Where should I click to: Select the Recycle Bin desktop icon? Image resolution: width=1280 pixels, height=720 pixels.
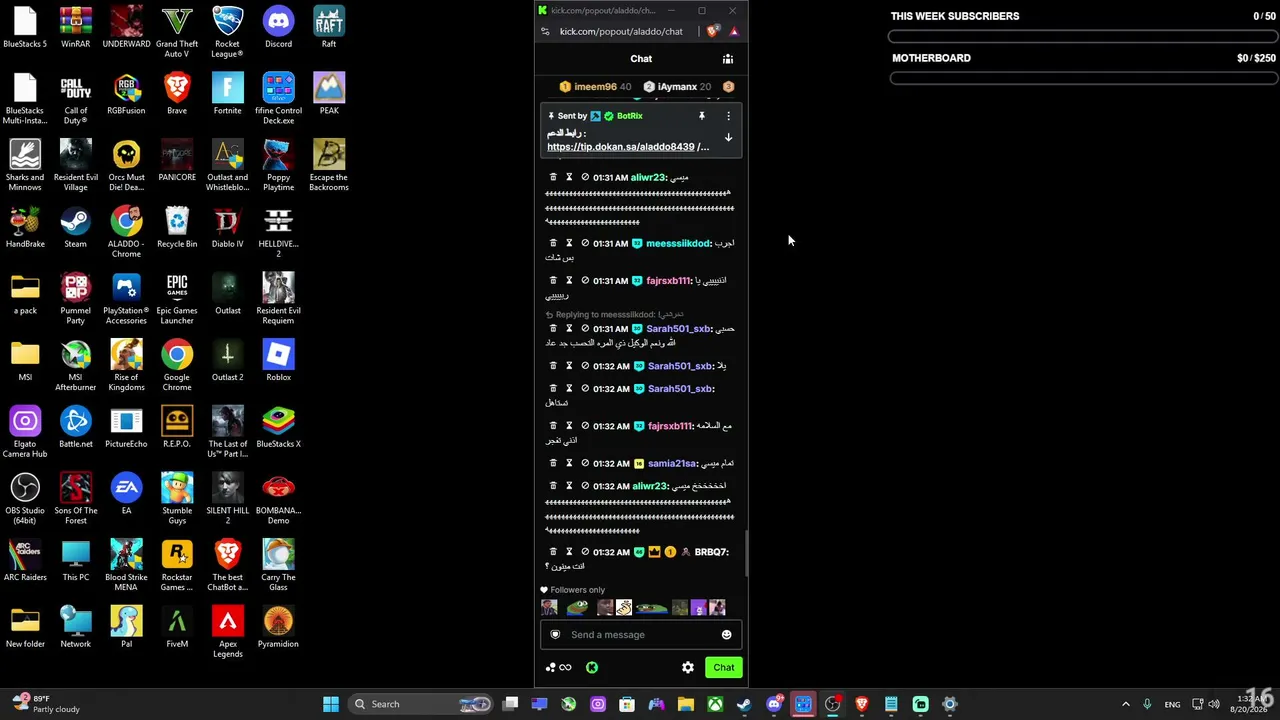click(177, 227)
